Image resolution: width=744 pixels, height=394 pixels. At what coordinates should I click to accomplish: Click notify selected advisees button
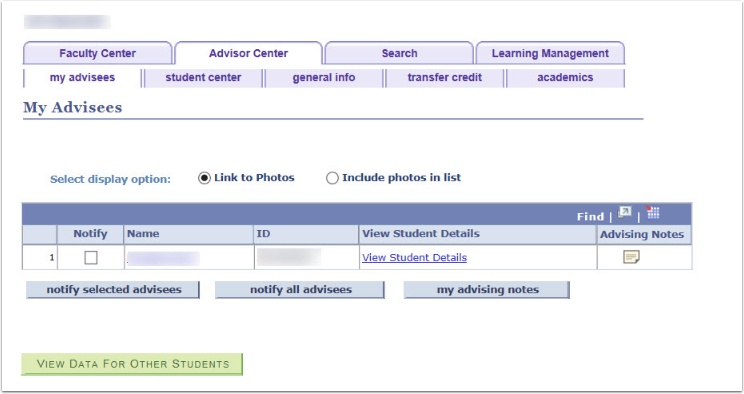pyautogui.click(x=113, y=290)
